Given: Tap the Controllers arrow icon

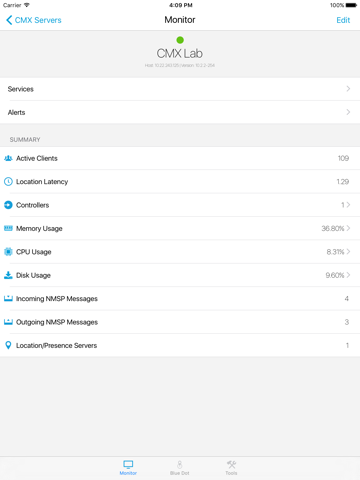Looking at the screenshot, I should click(x=8, y=205).
